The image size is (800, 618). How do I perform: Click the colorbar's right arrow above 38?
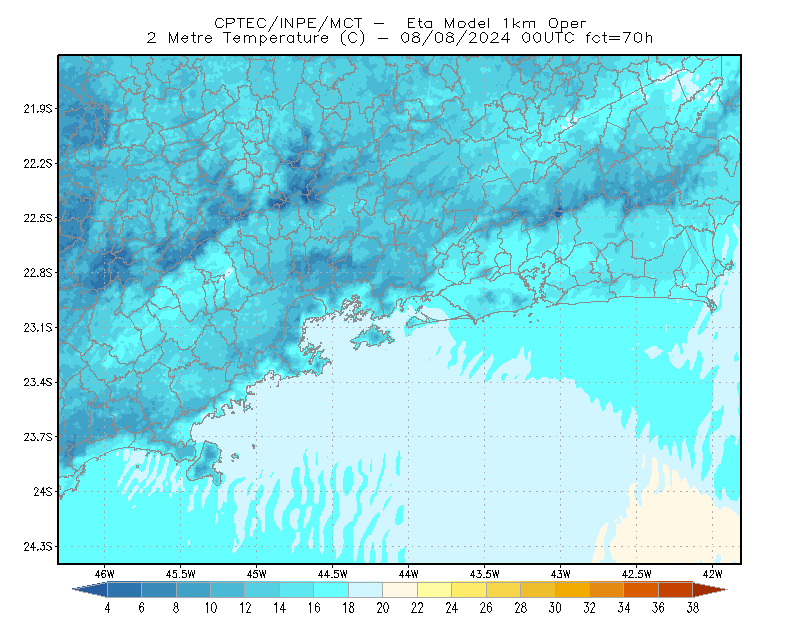click(x=710, y=590)
